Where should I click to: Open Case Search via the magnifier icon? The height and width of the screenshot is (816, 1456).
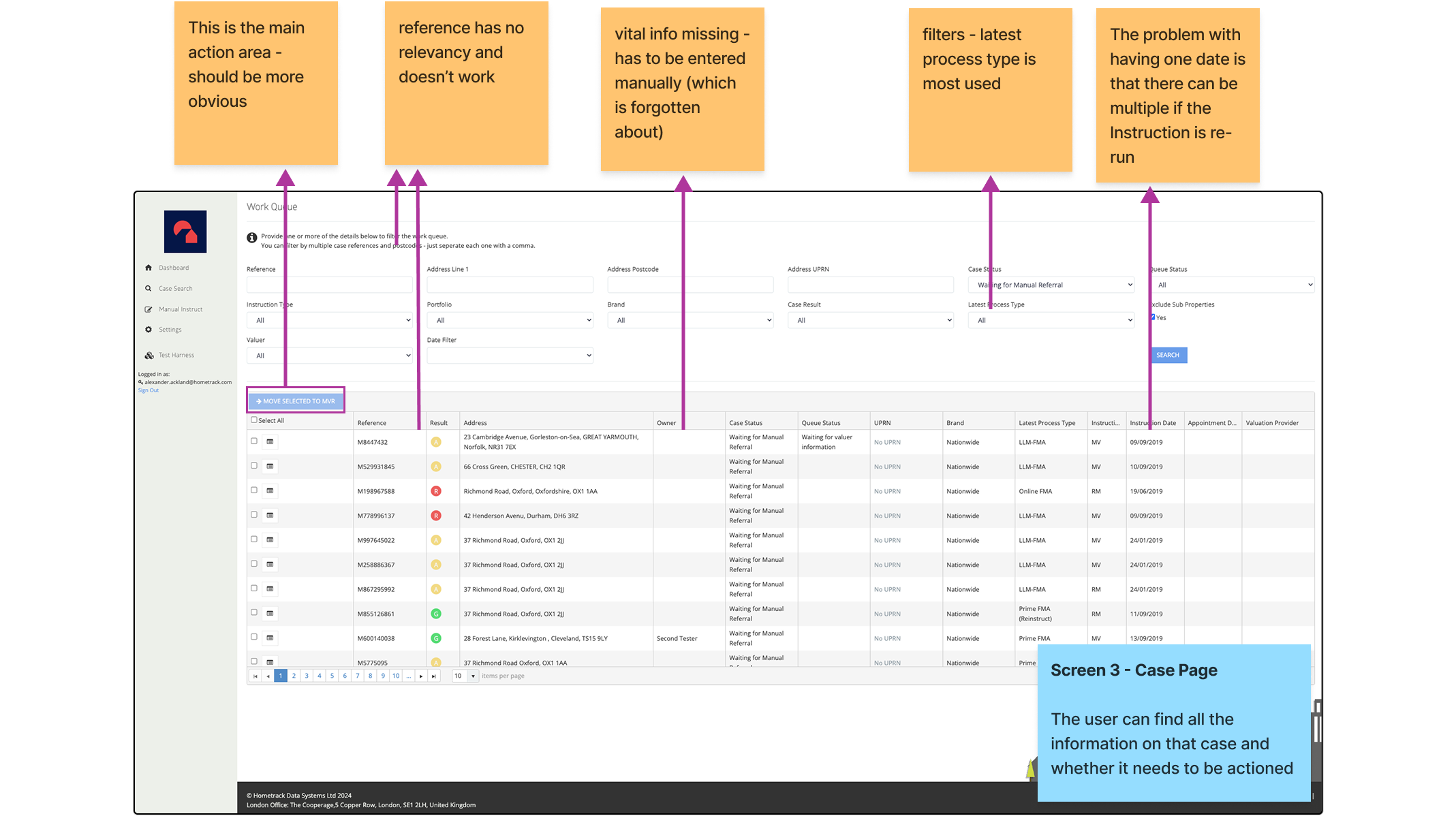tap(149, 289)
